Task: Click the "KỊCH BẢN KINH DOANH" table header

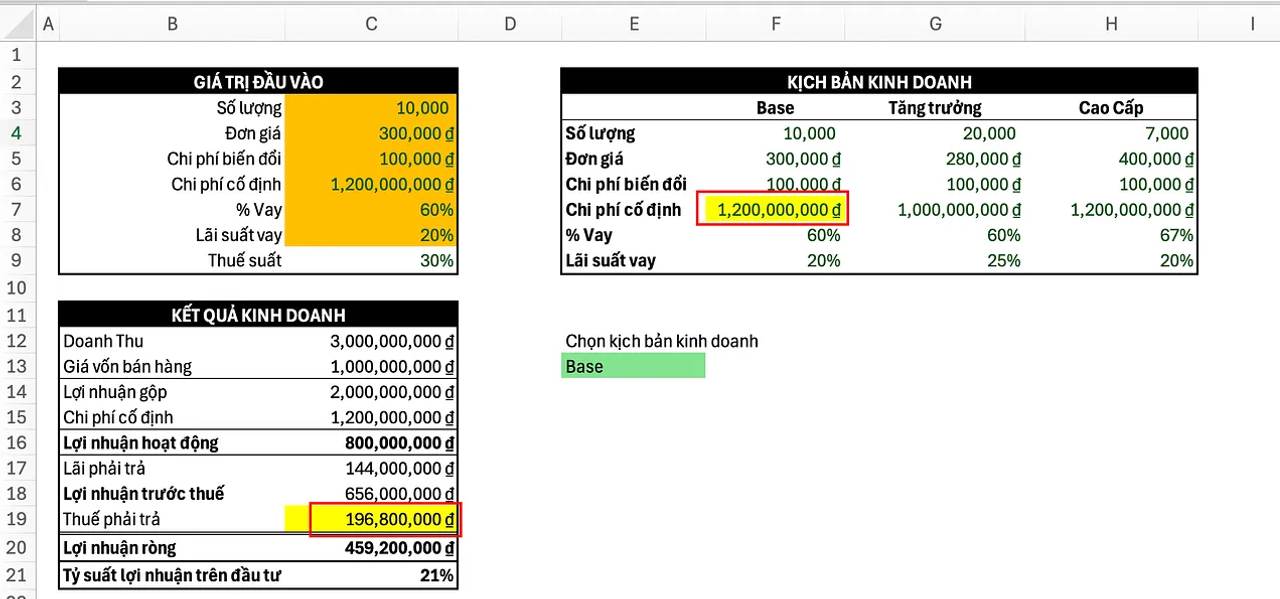Action: (x=878, y=82)
